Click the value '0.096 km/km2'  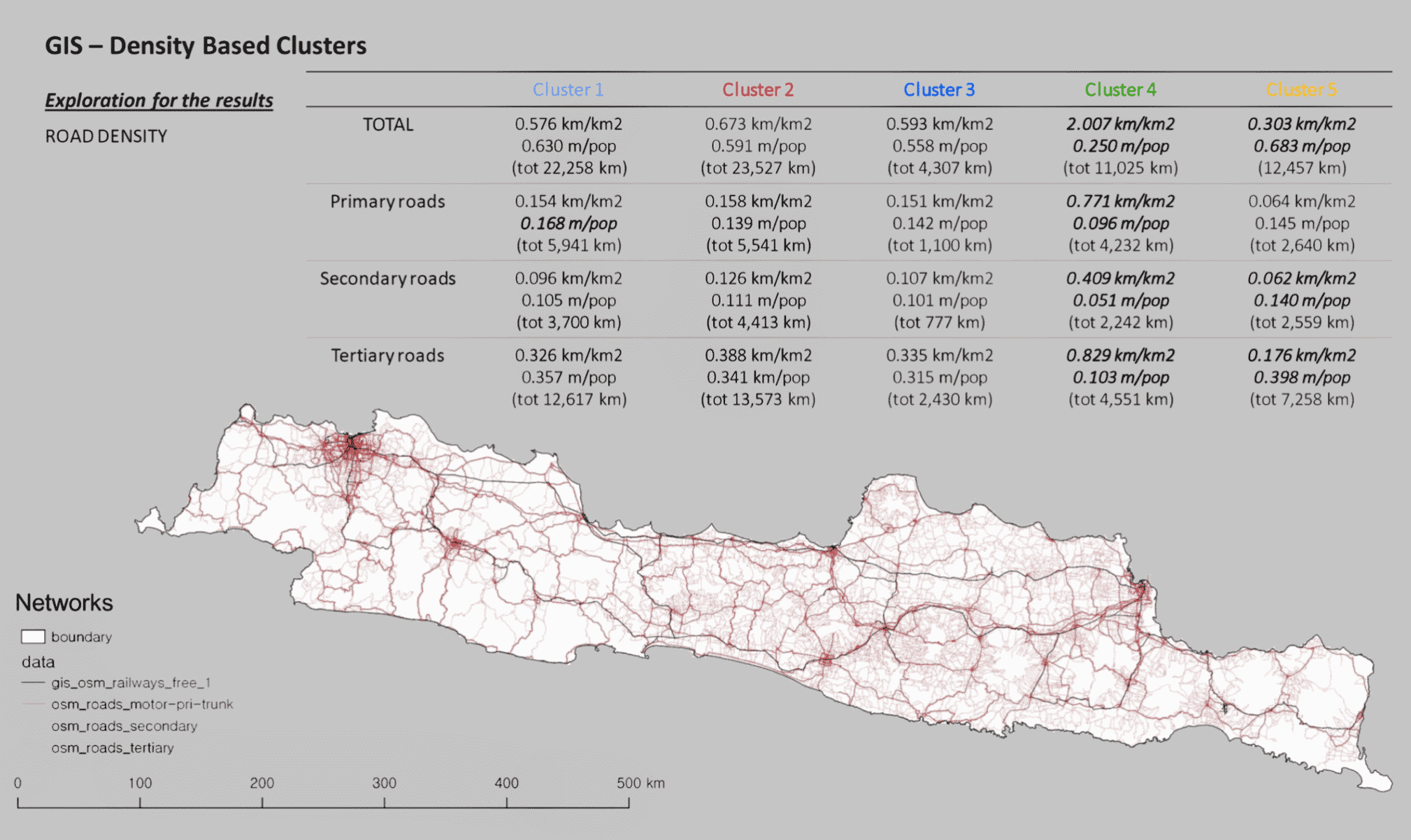(568, 279)
